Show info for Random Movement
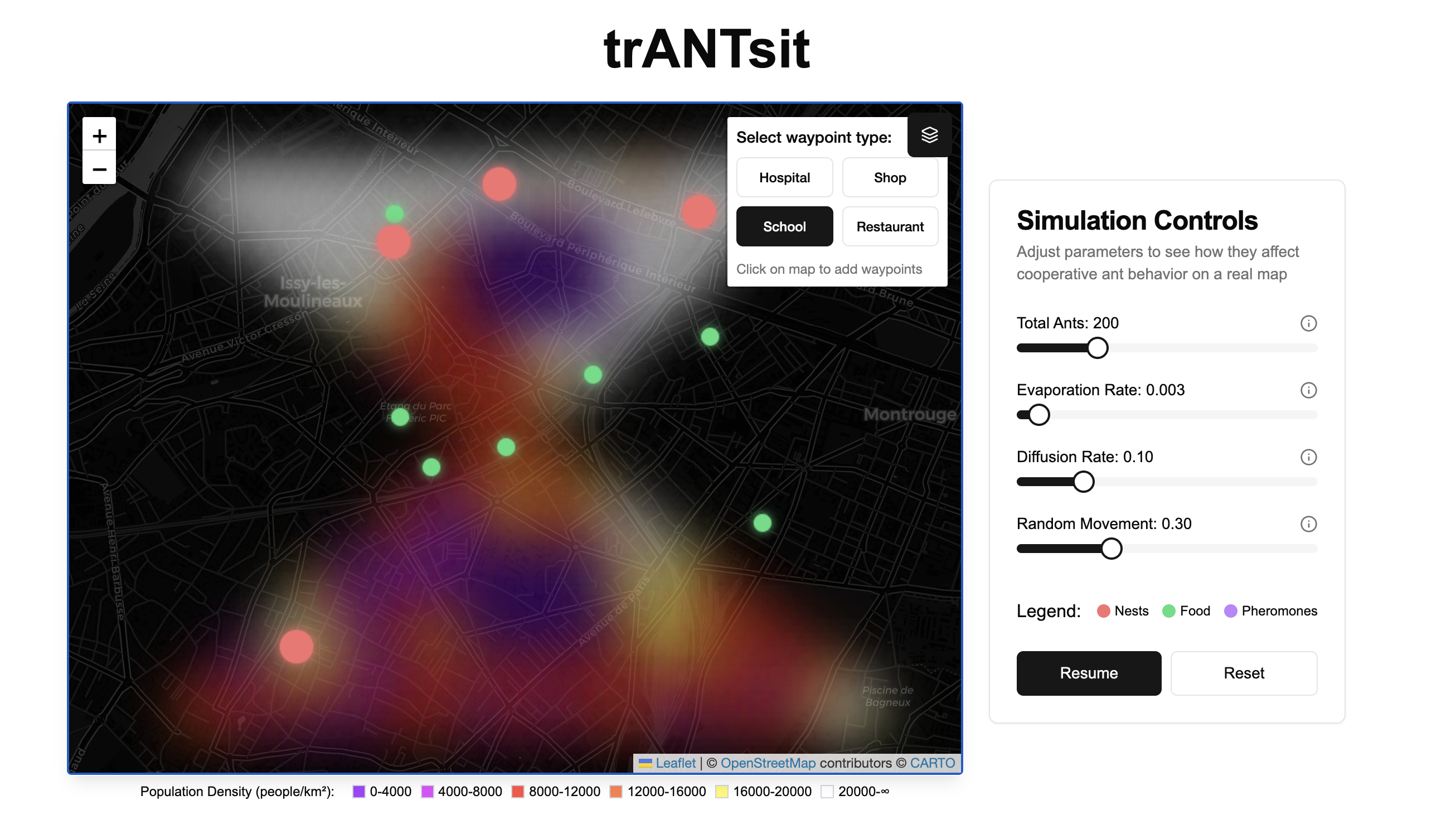Screen dimensions: 1456x834 click(1308, 524)
